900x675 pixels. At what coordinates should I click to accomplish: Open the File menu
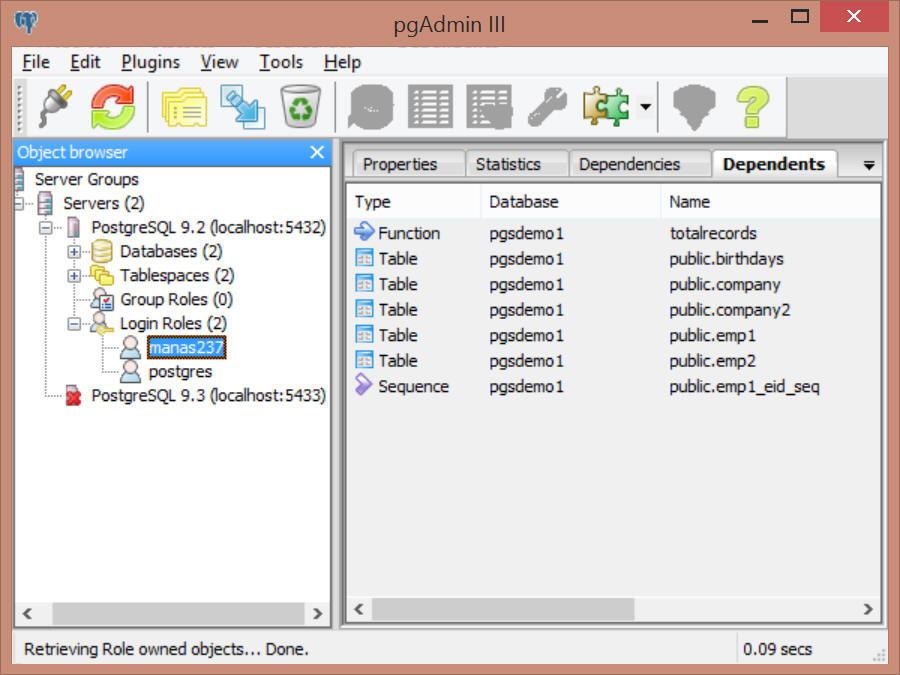click(x=36, y=62)
